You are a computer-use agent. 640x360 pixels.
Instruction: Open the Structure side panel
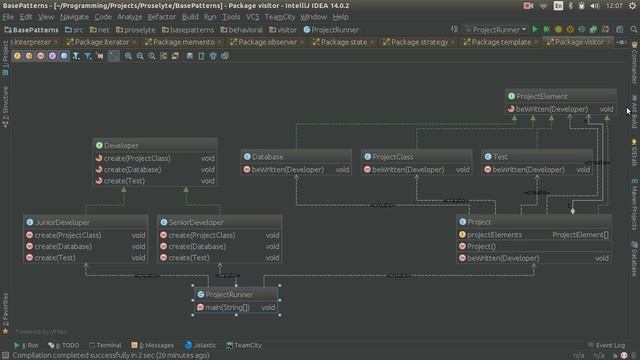[x=5, y=107]
